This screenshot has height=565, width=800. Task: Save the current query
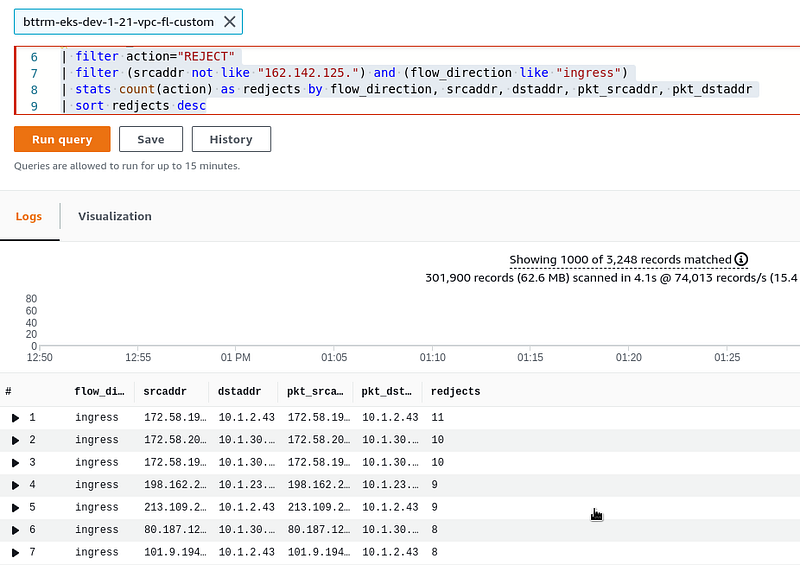click(x=151, y=139)
